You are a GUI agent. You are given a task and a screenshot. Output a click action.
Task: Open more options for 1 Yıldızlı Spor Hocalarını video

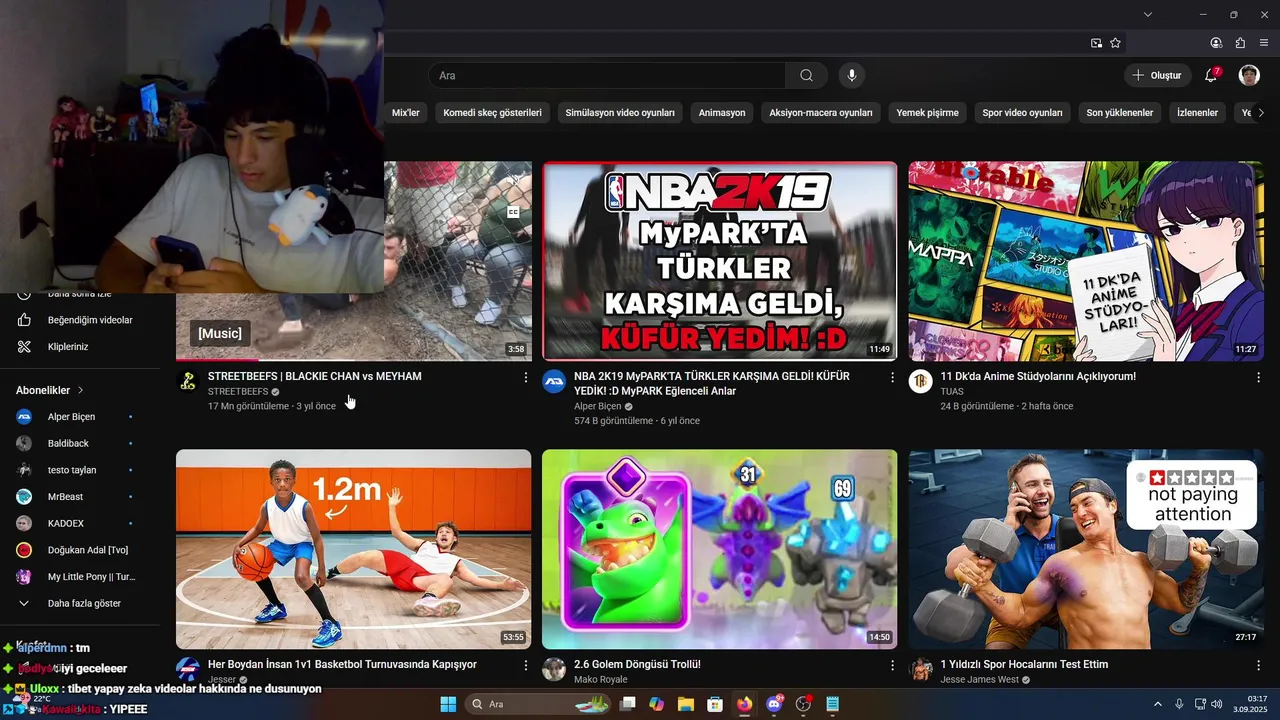pyautogui.click(x=1258, y=665)
